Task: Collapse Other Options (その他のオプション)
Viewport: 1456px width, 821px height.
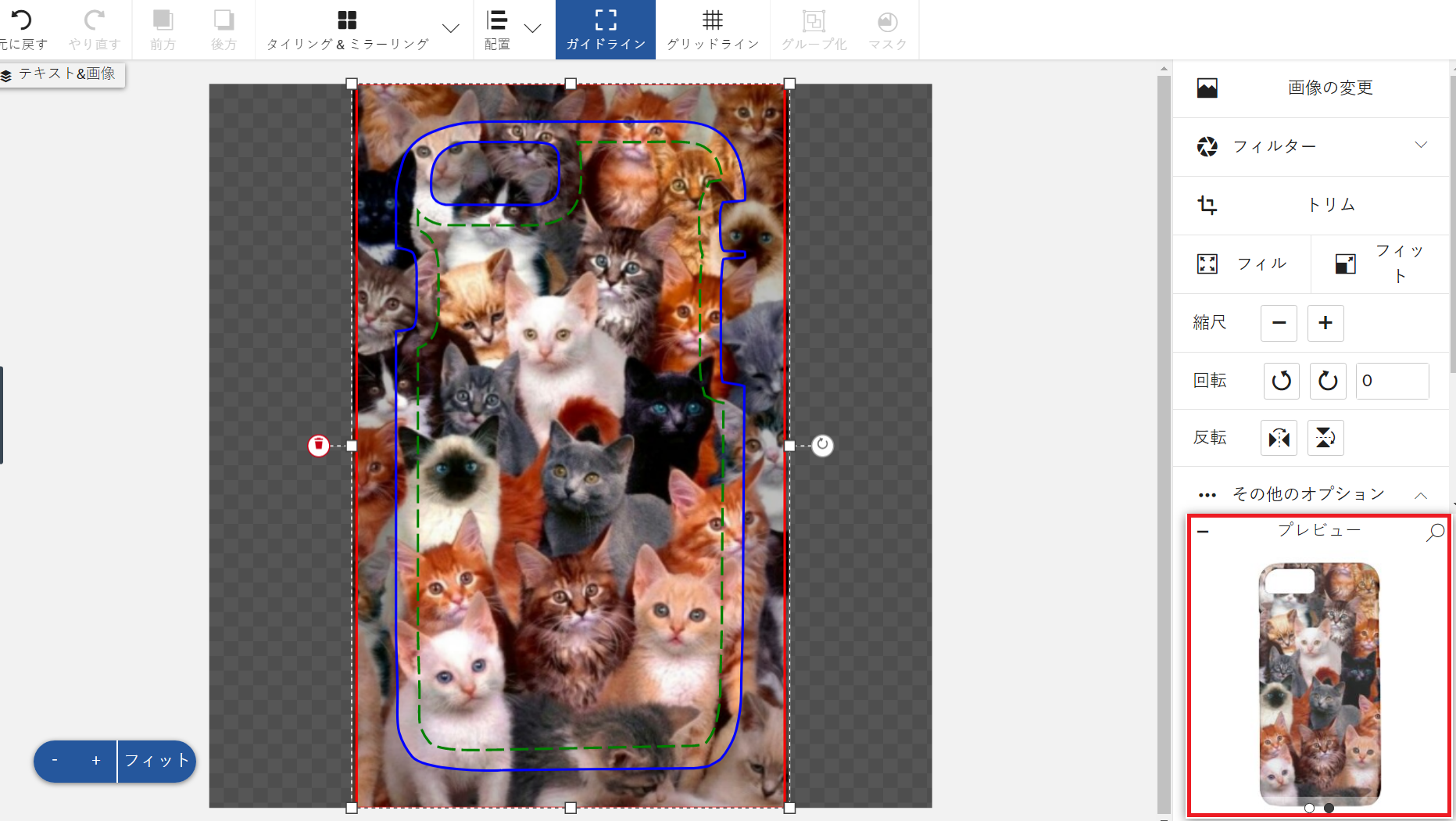Action: point(1311,494)
